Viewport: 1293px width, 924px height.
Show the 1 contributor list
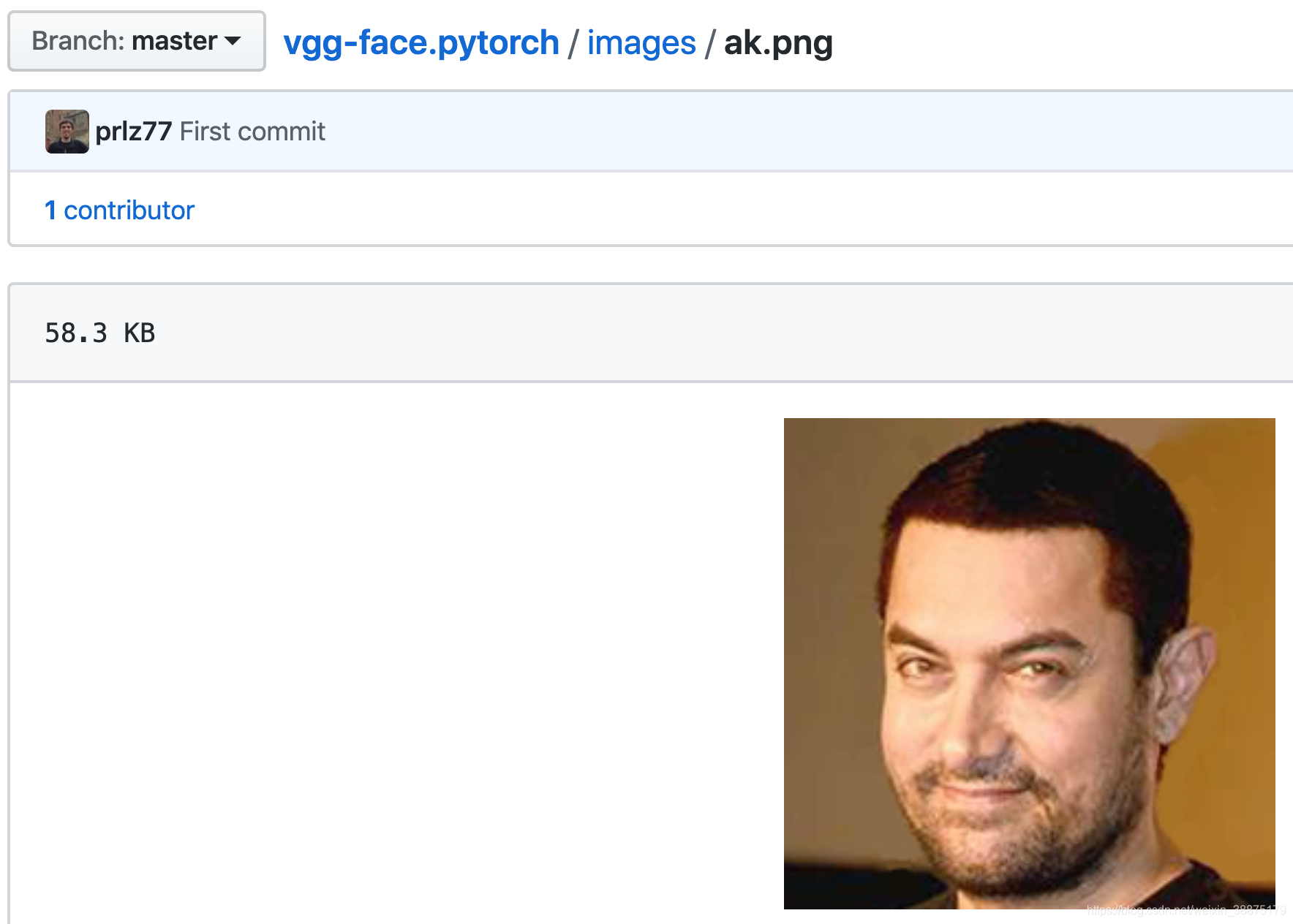pyautogui.click(x=119, y=210)
